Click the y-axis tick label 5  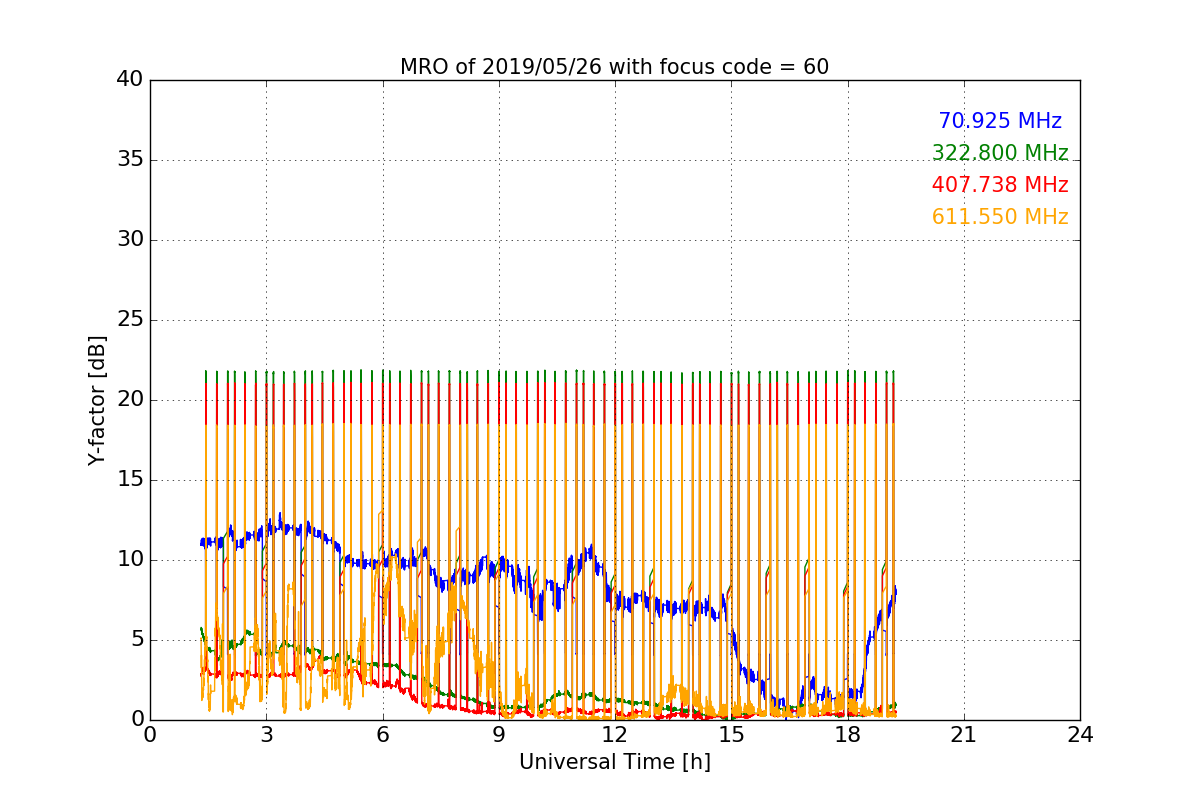pos(136,640)
